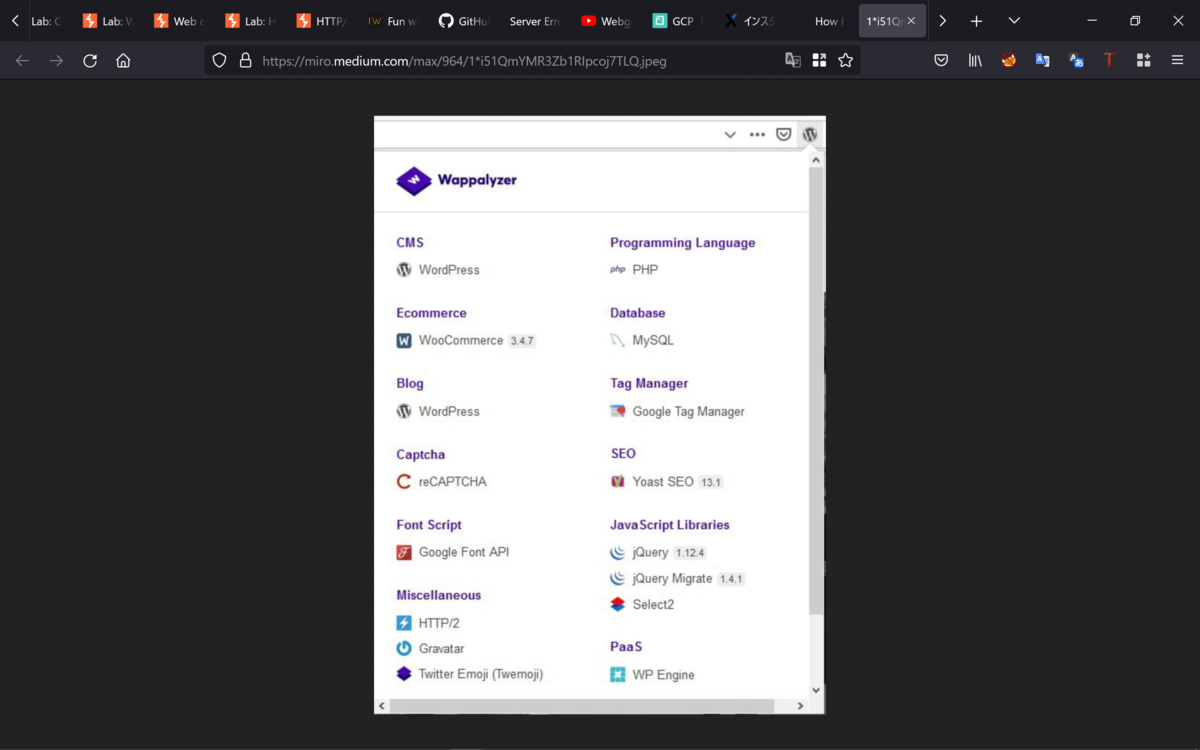Switch to the 'Lab: W' tab
The width and height of the screenshot is (1200, 750).
[109, 21]
